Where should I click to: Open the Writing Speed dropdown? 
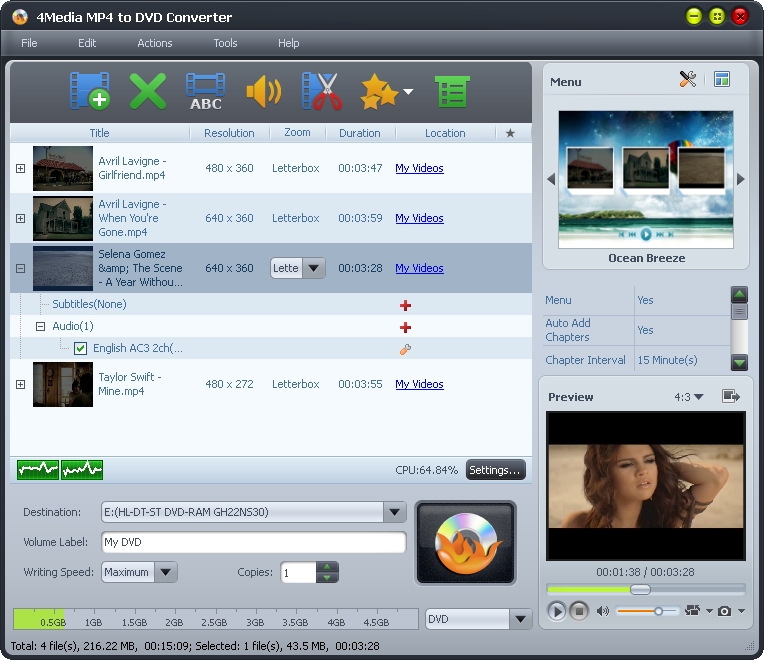click(x=166, y=572)
